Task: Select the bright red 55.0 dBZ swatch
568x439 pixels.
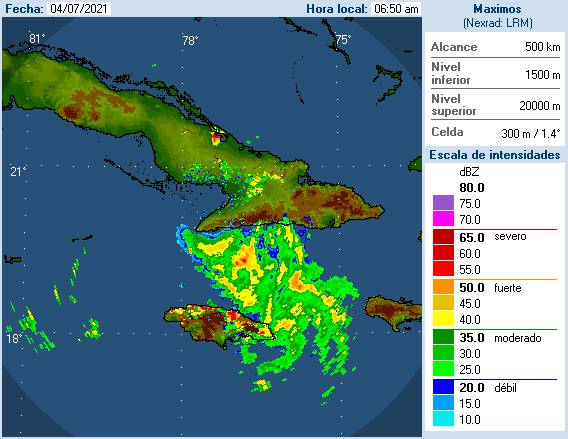Action: pyautogui.click(x=443, y=269)
